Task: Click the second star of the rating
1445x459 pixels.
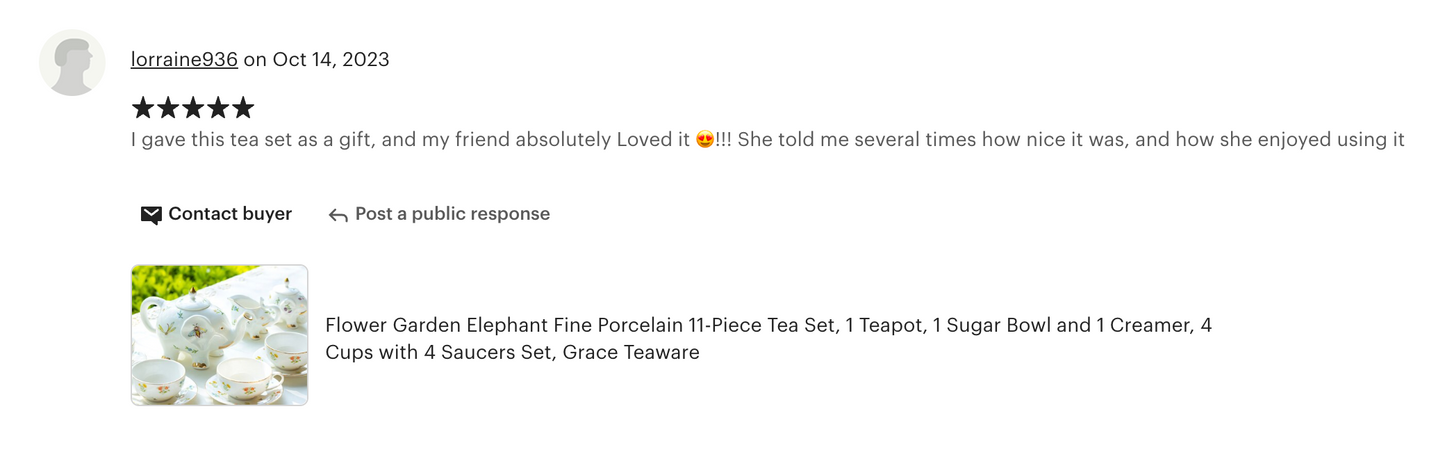Action: click(168, 108)
